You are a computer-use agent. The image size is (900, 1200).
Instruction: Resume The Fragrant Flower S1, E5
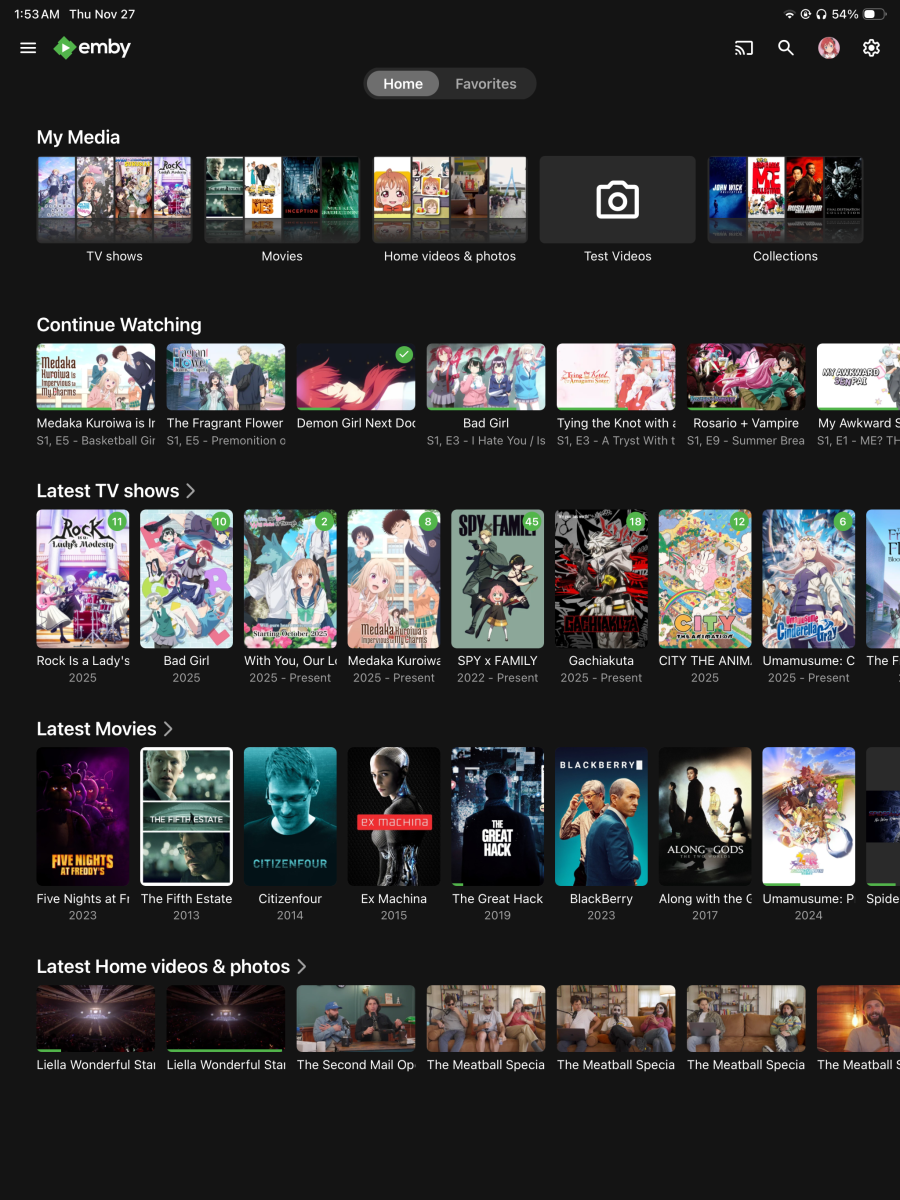point(226,377)
